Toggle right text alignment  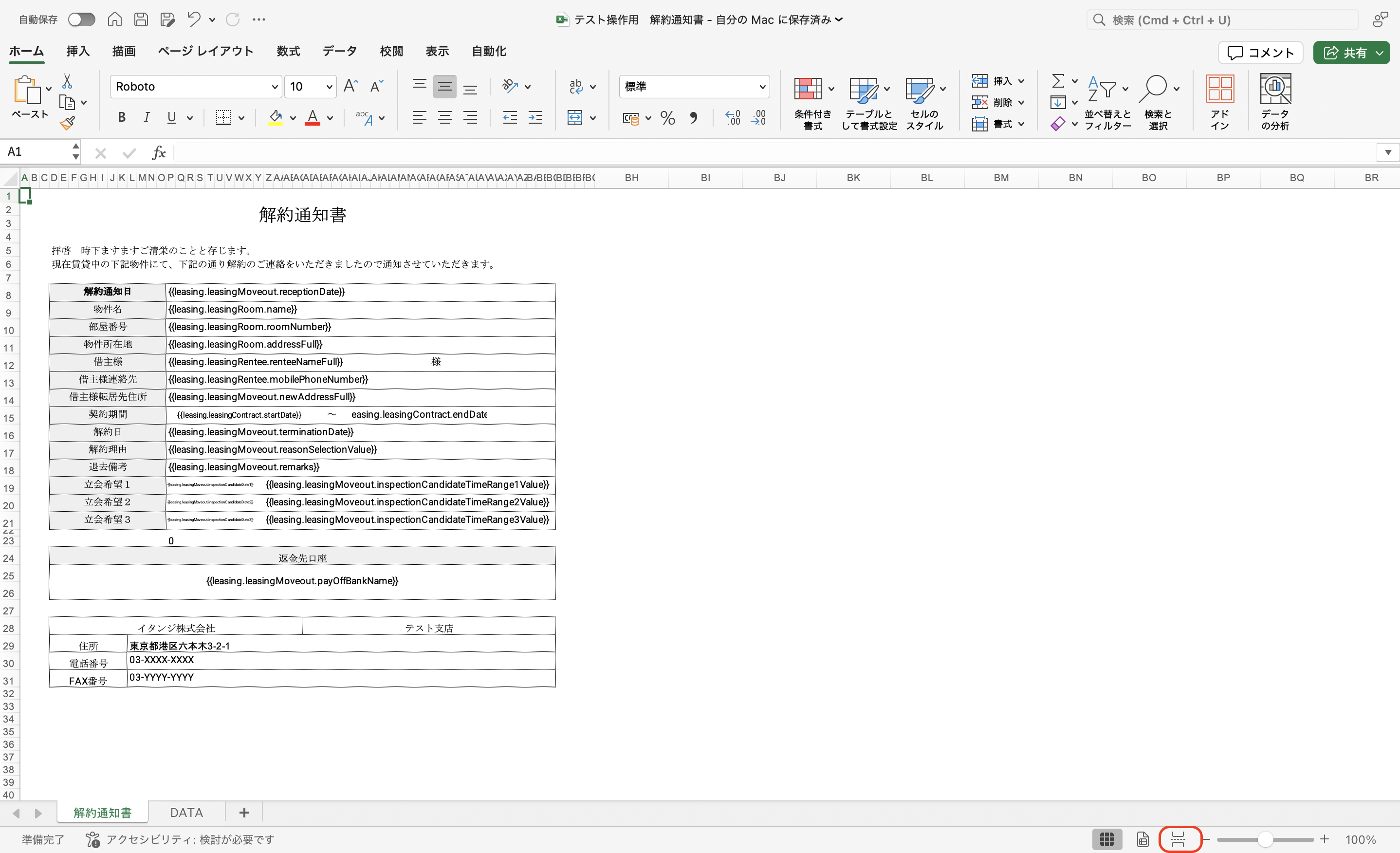pyautogui.click(x=470, y=118)
